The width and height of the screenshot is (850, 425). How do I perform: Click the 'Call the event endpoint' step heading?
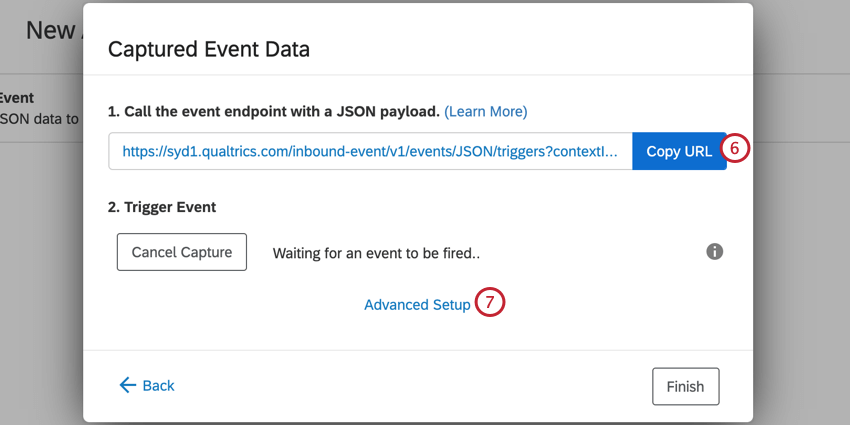click(274, 112)
